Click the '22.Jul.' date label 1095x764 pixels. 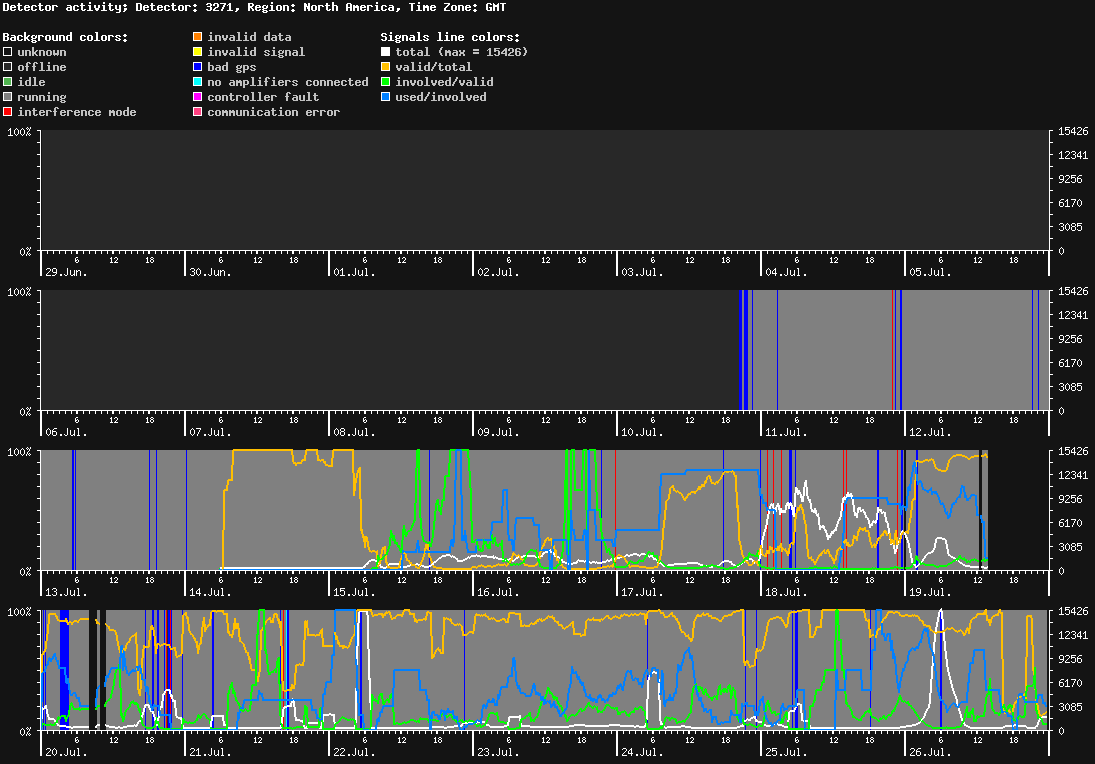pos(354,752)
